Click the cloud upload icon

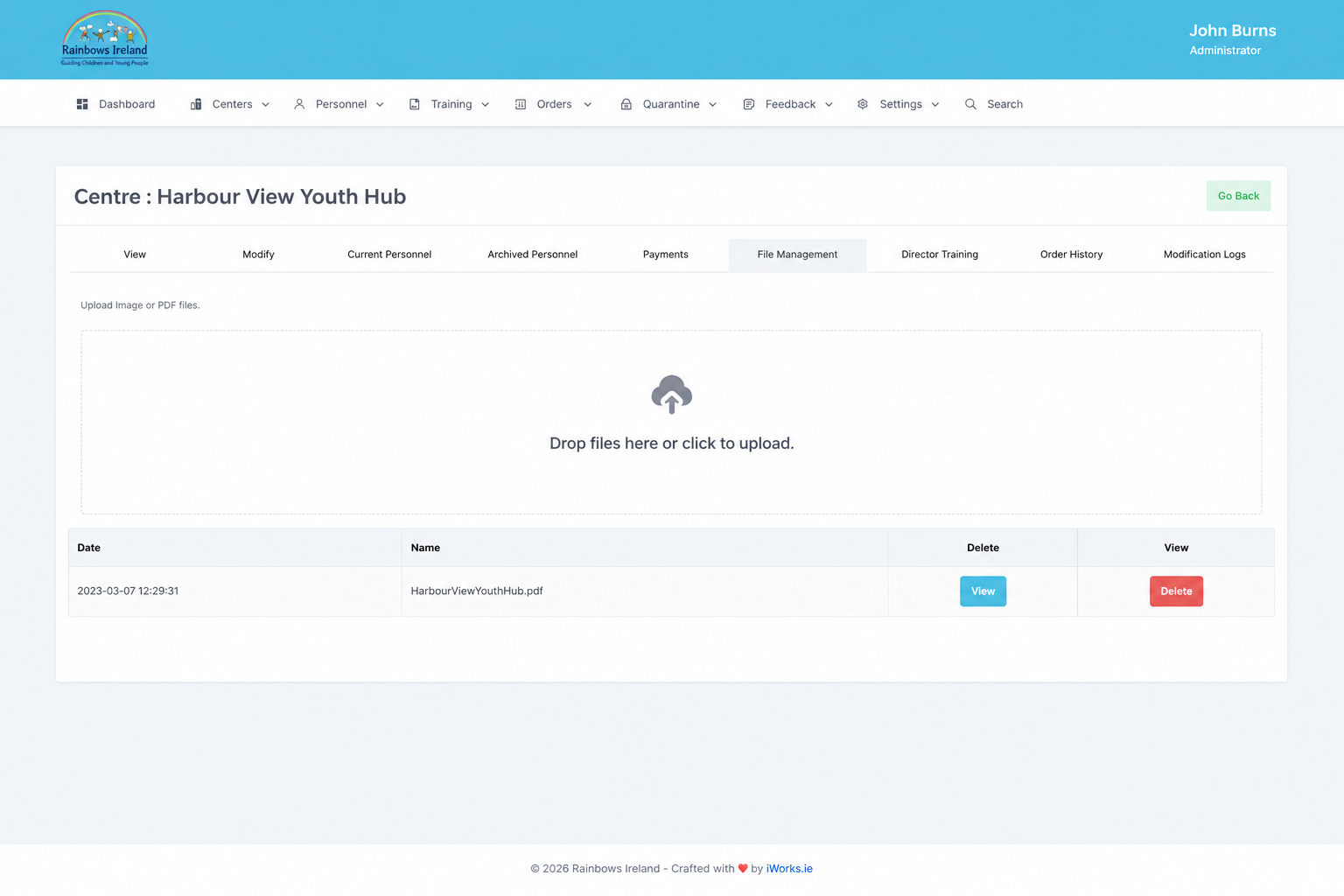(x=672, y=395)
